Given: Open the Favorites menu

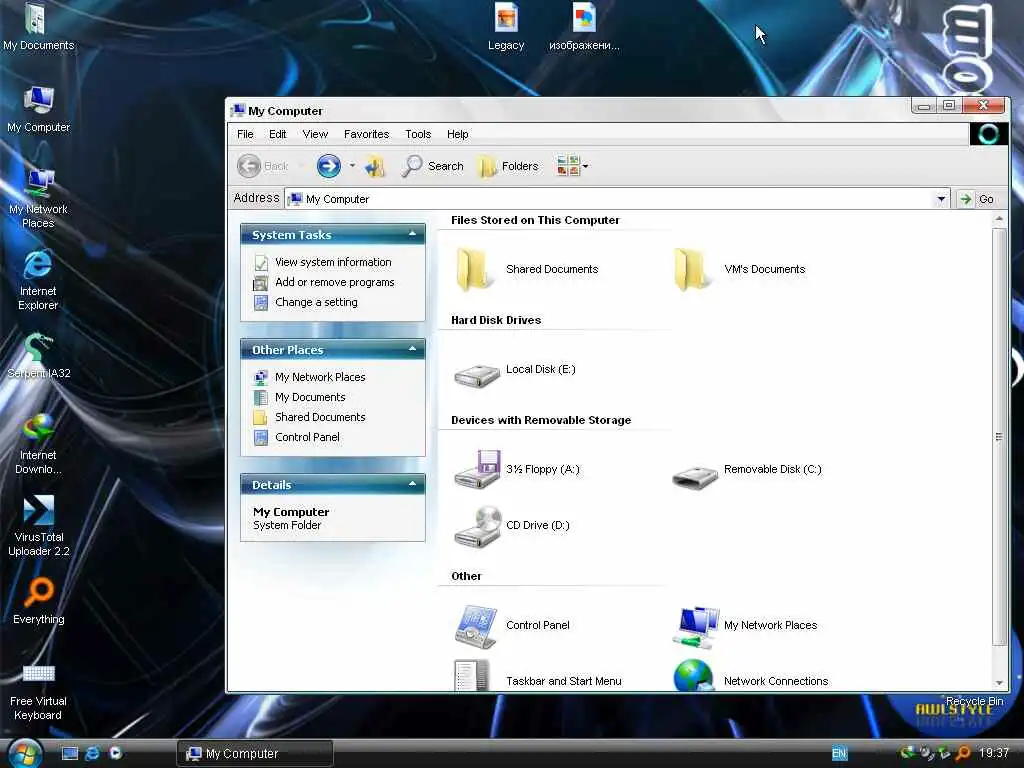Looking at the screenshot, I should pos(366,134).
